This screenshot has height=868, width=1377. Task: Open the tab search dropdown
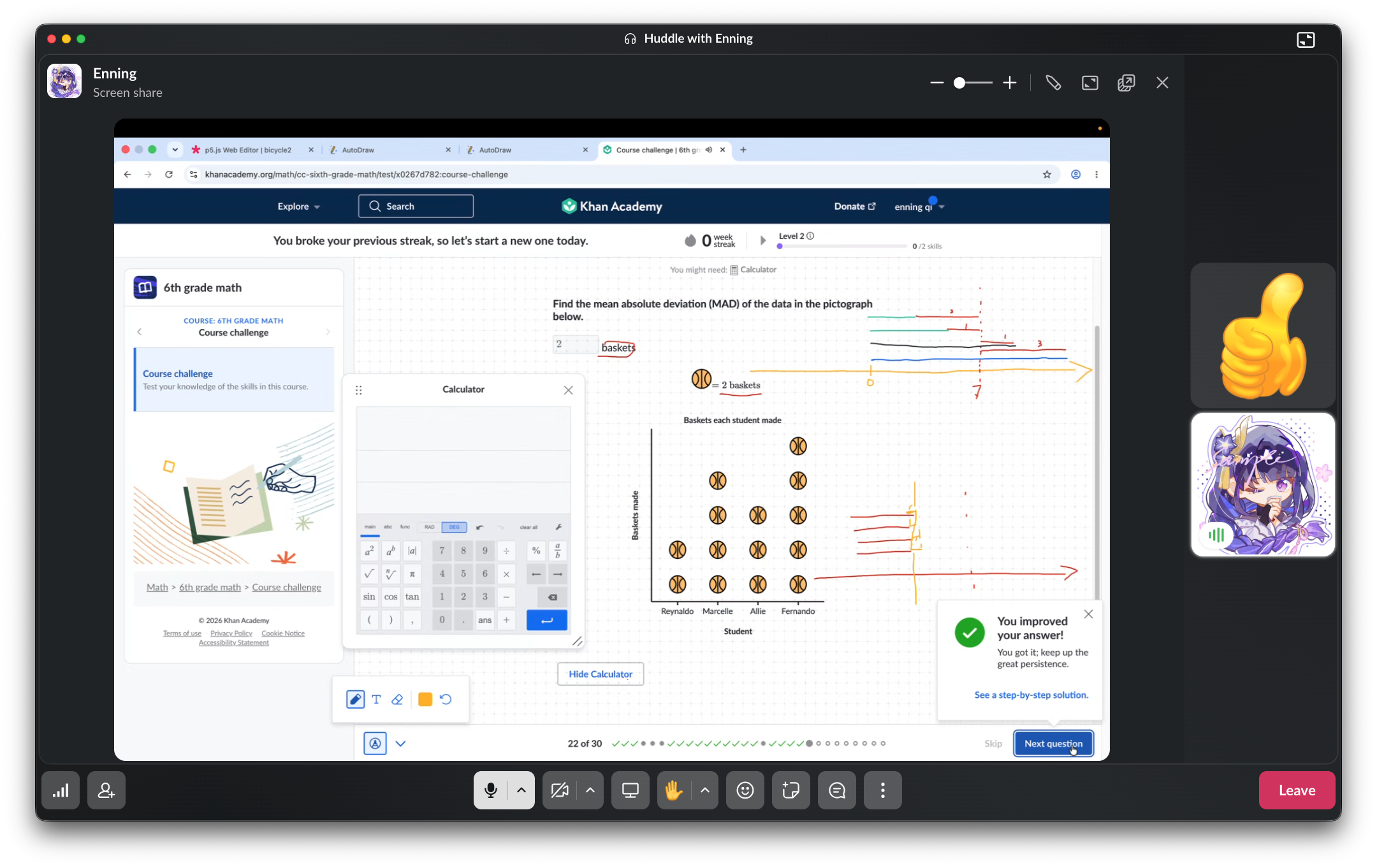pos(175,150)
